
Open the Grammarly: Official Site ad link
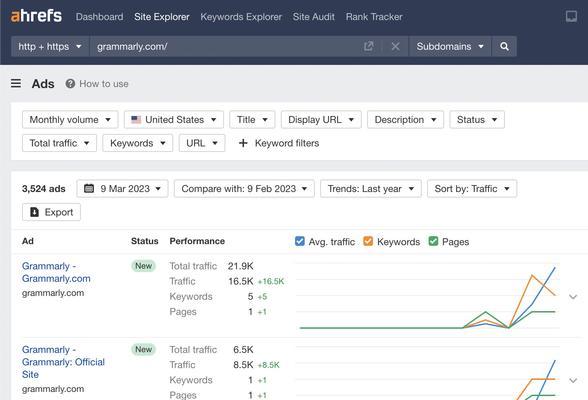coord(63,362)
